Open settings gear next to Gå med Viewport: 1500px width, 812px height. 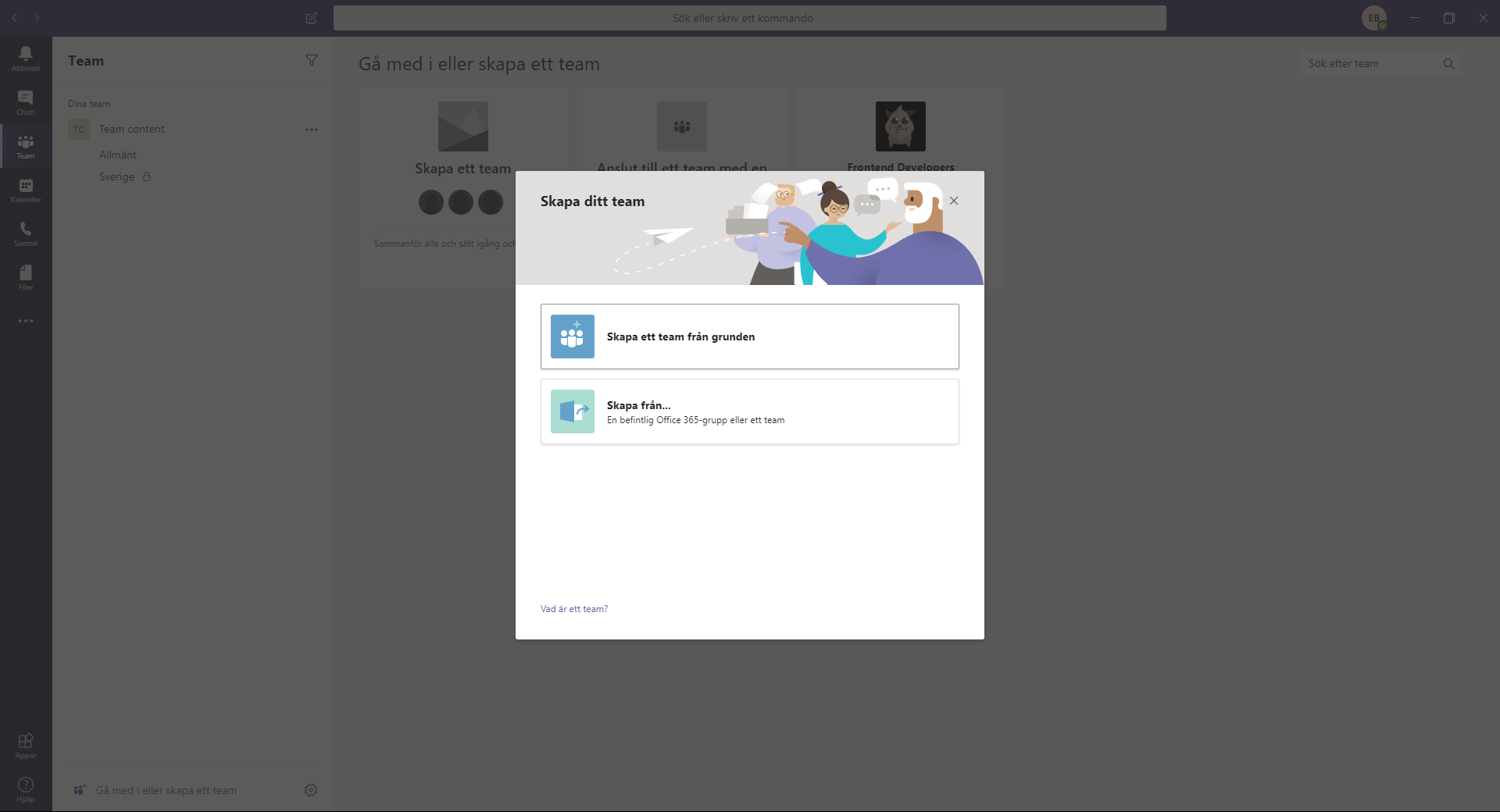coord(310,790)
